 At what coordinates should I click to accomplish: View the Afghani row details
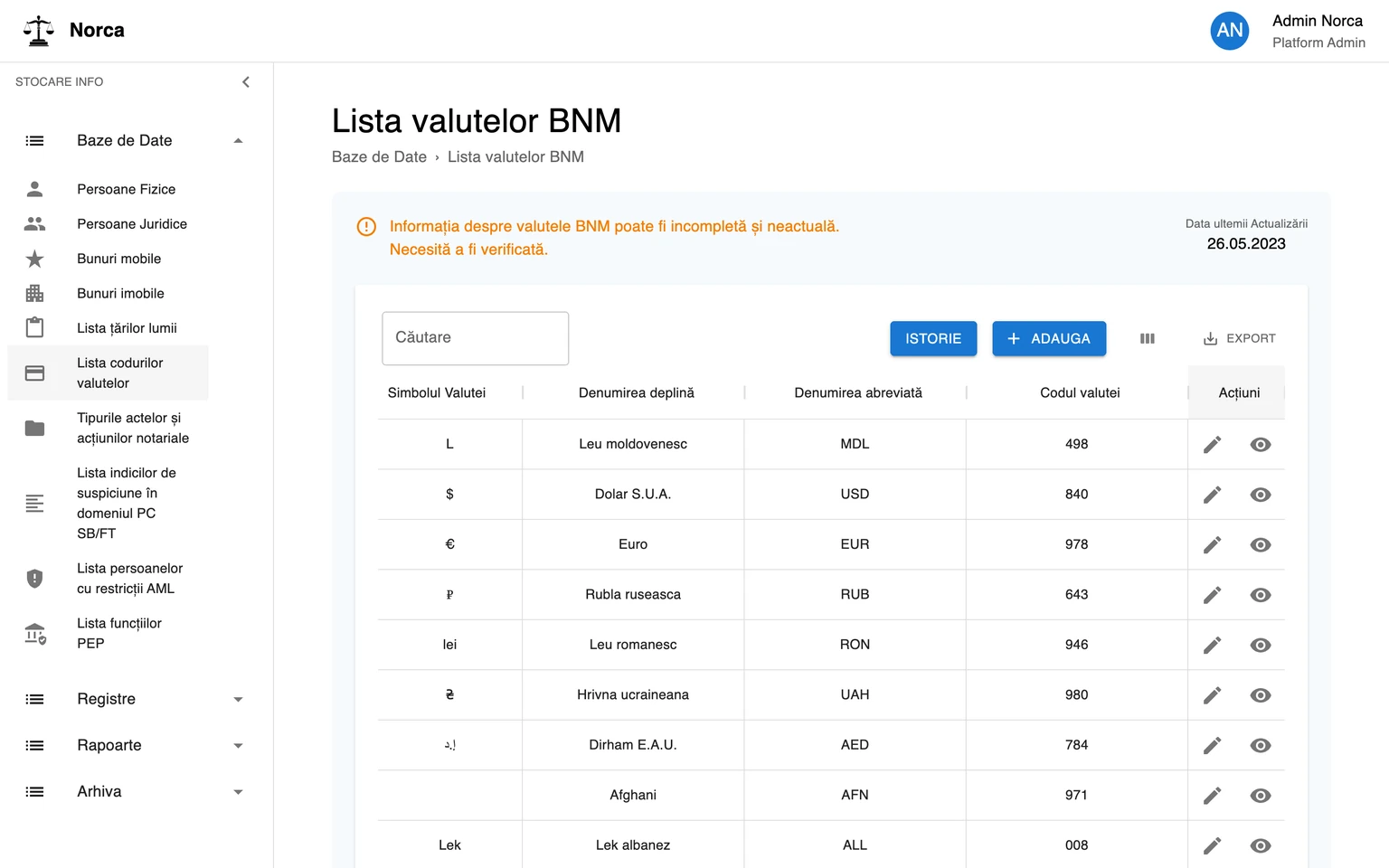[1261, 796]
